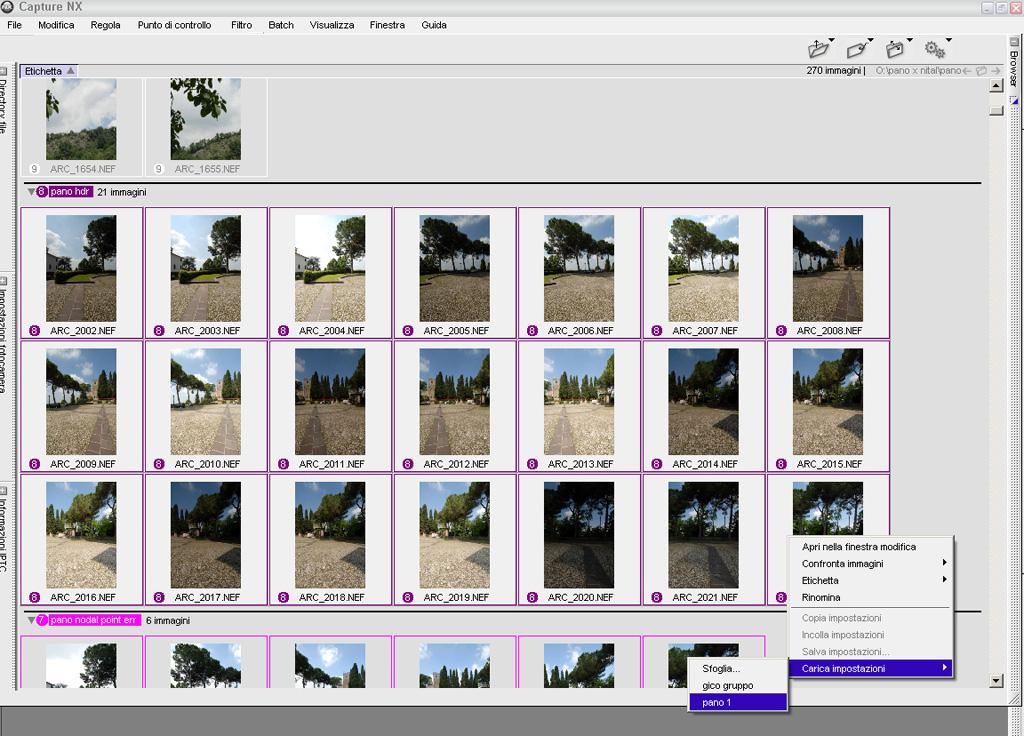This screenshot has width=1024, height=736.
Task: Open the Batch menu
Action: (281, 25)
